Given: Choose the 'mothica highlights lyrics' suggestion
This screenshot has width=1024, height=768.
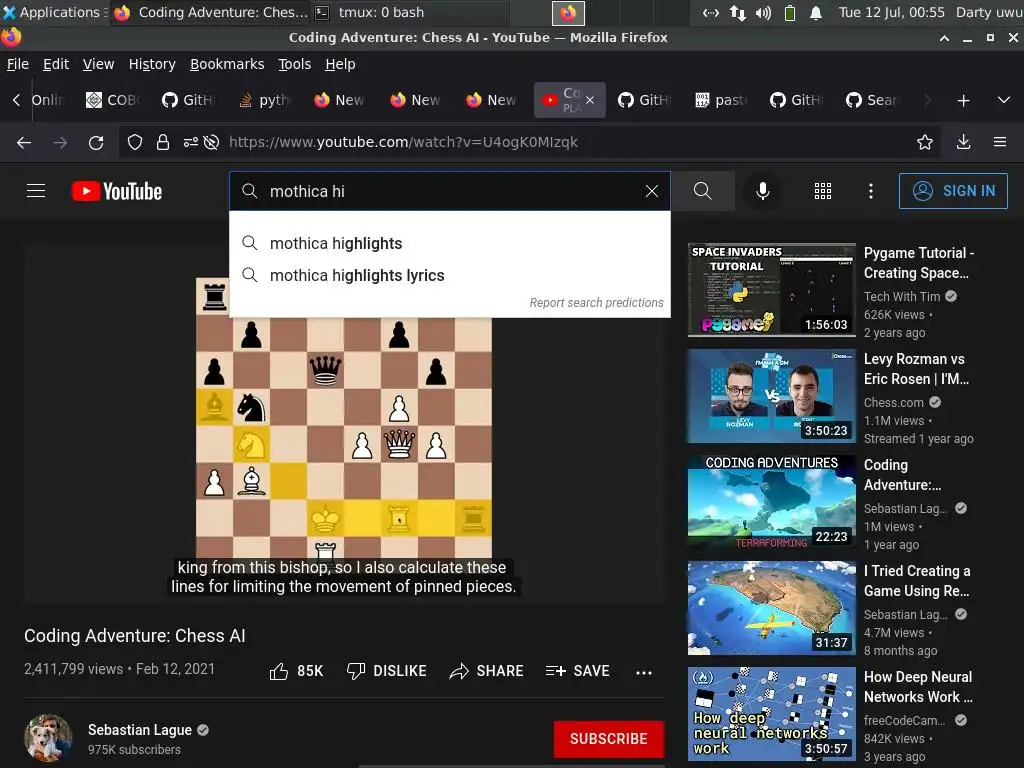Looking at the screenshot, I should (x=450, y=275).
